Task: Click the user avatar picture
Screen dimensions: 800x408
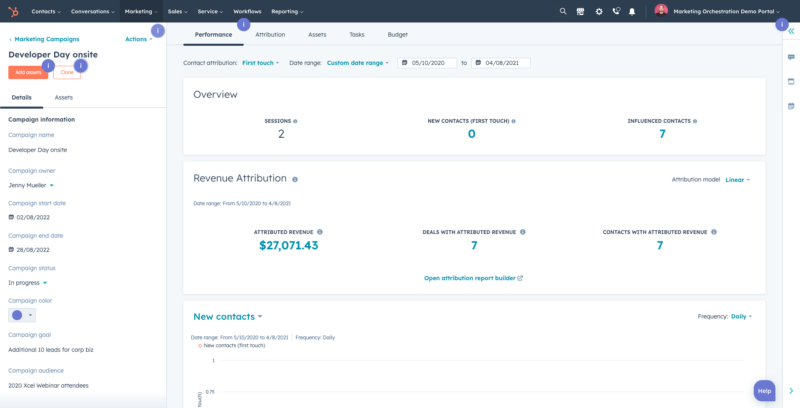Action: coord(661,11)
